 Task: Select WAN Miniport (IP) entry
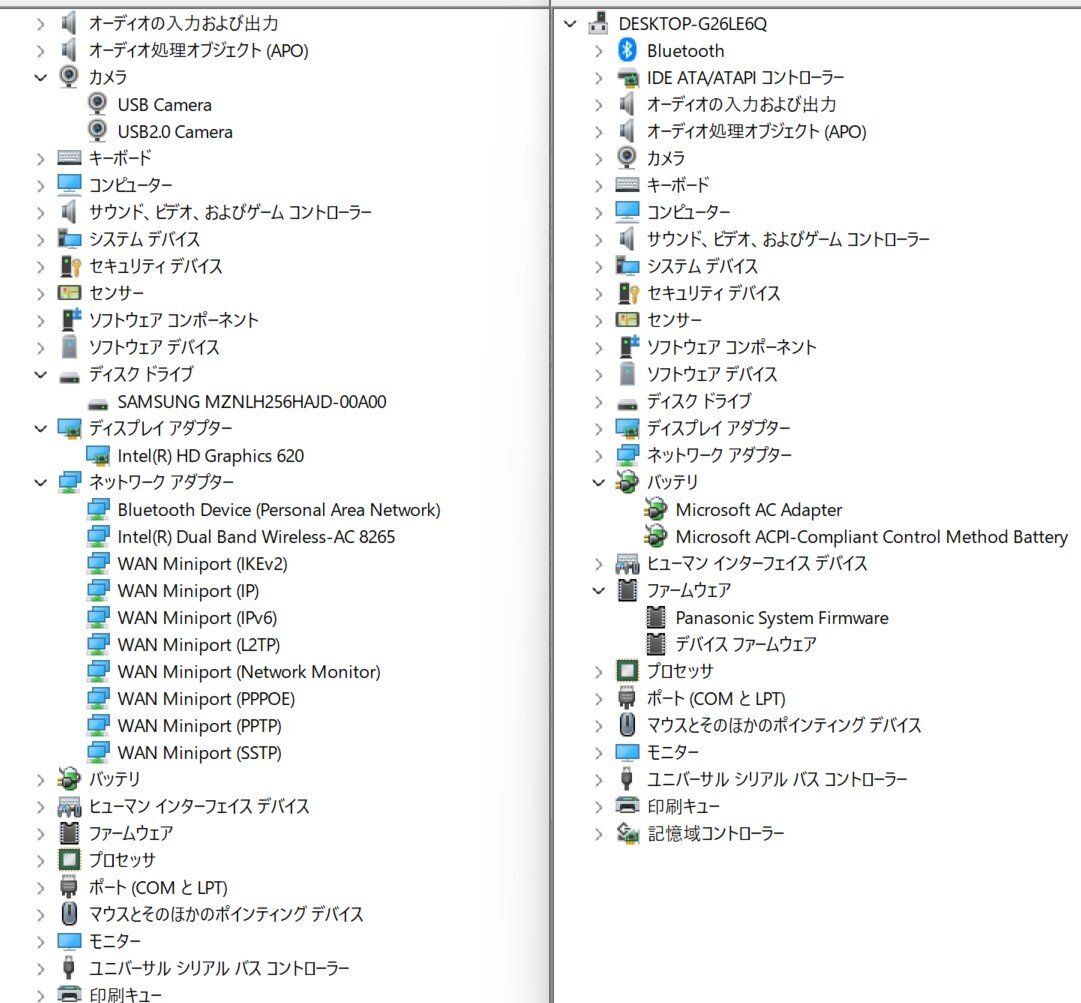click(188, 591)
